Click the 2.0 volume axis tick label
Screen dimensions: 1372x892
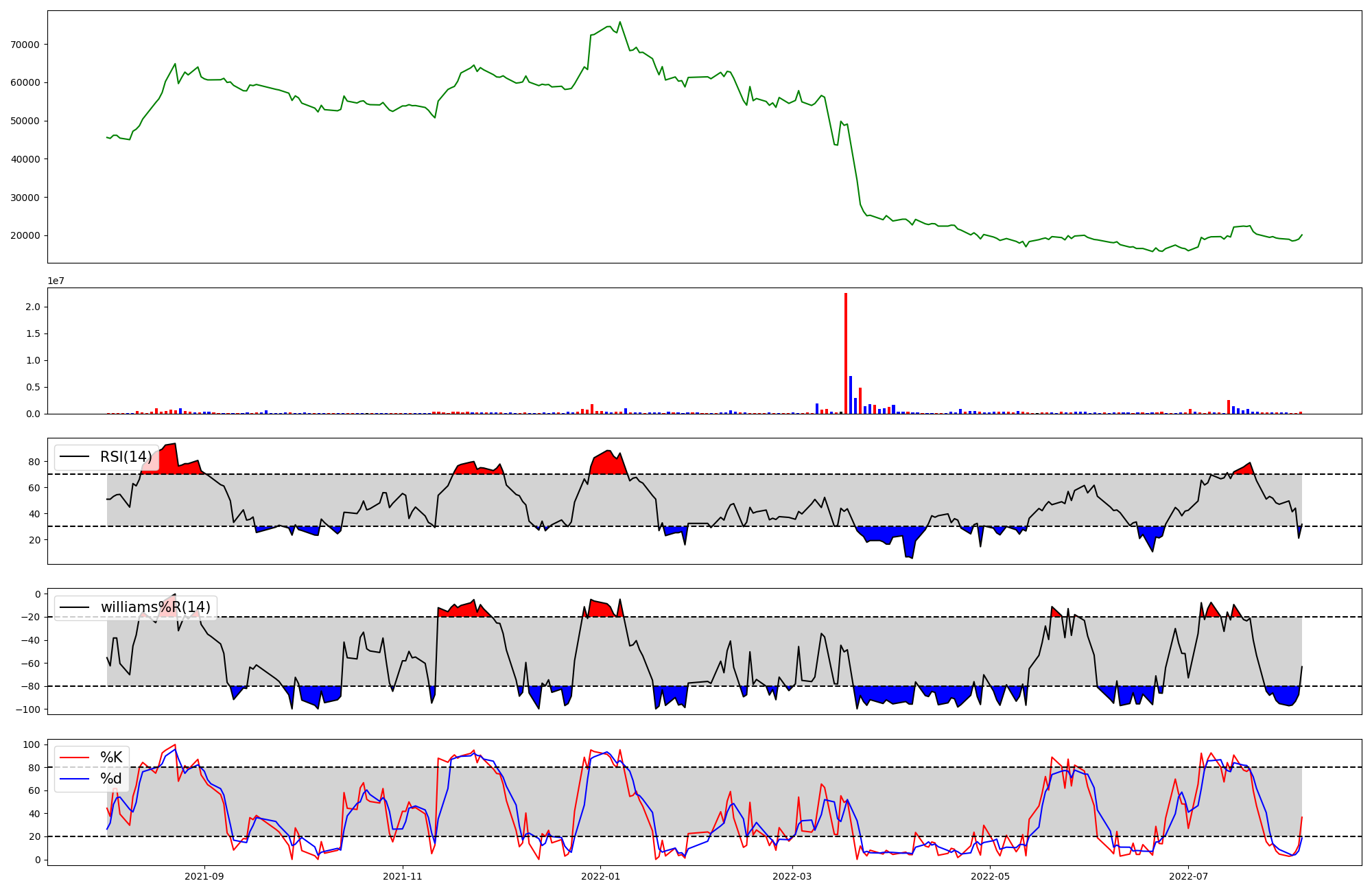click(x=32, y=307)
